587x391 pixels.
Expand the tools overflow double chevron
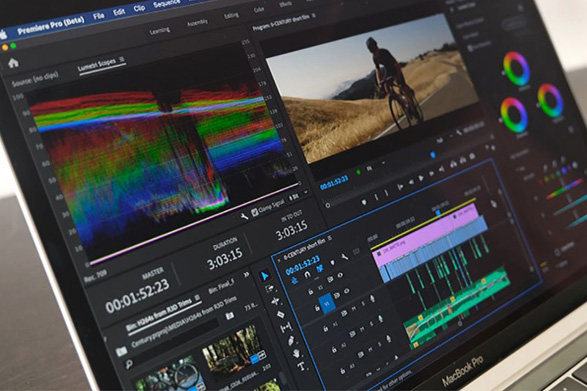[246, 275]
